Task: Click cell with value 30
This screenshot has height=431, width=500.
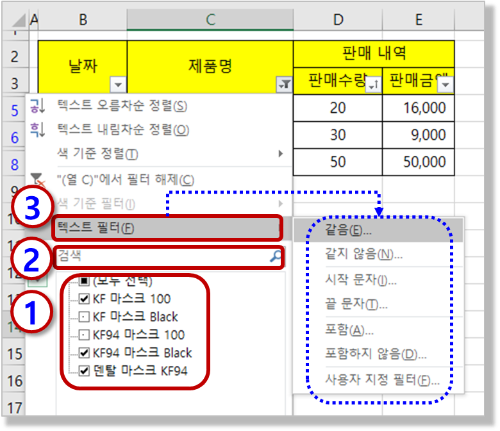Action: 338,135
